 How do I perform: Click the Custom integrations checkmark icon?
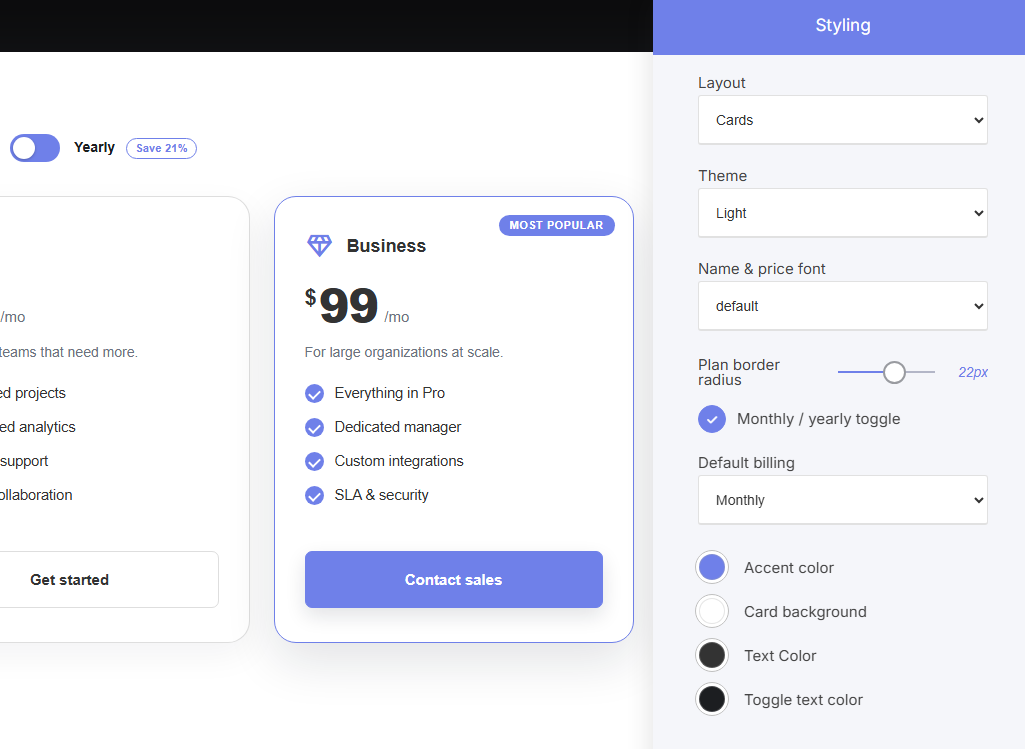314,461
